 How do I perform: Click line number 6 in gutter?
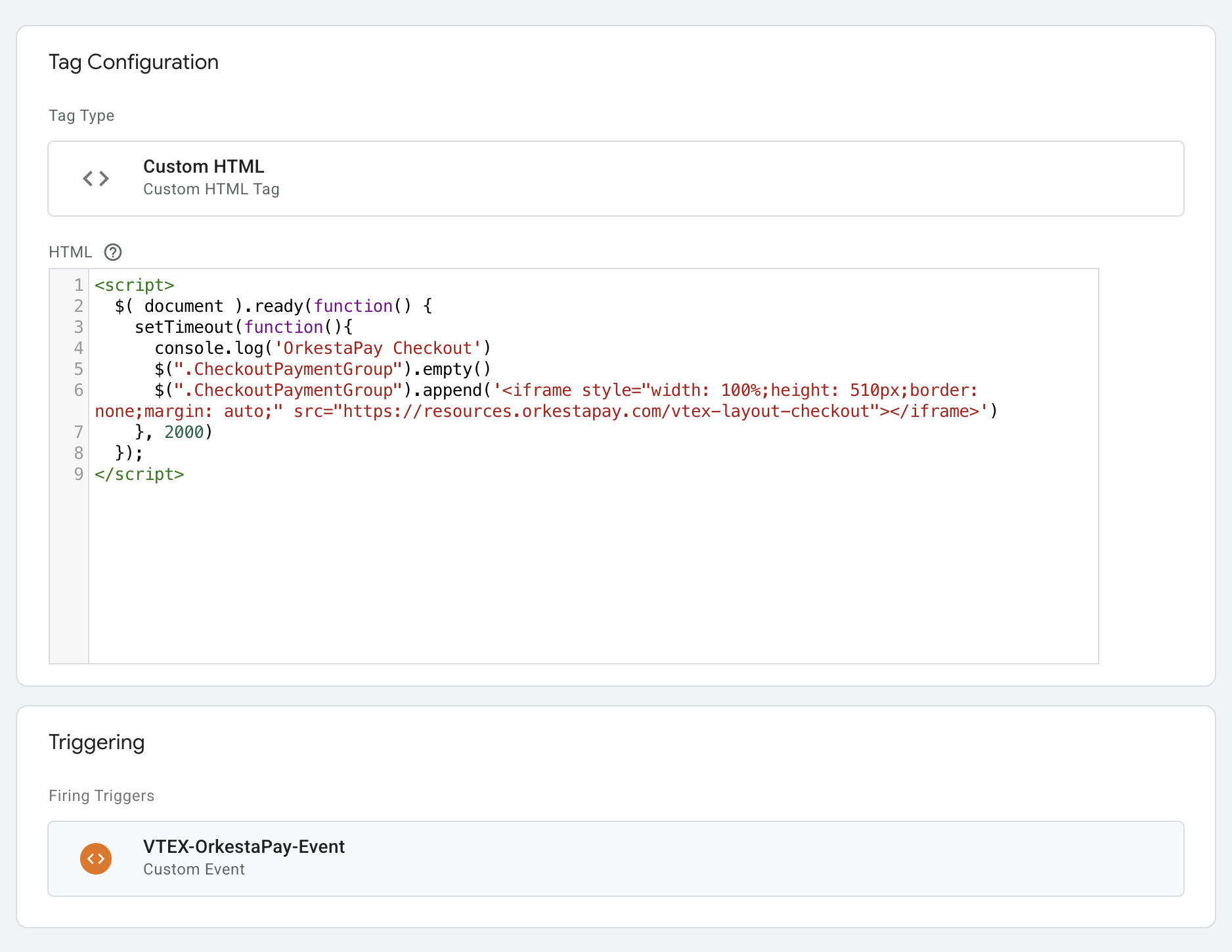click(x=78, y=390)
